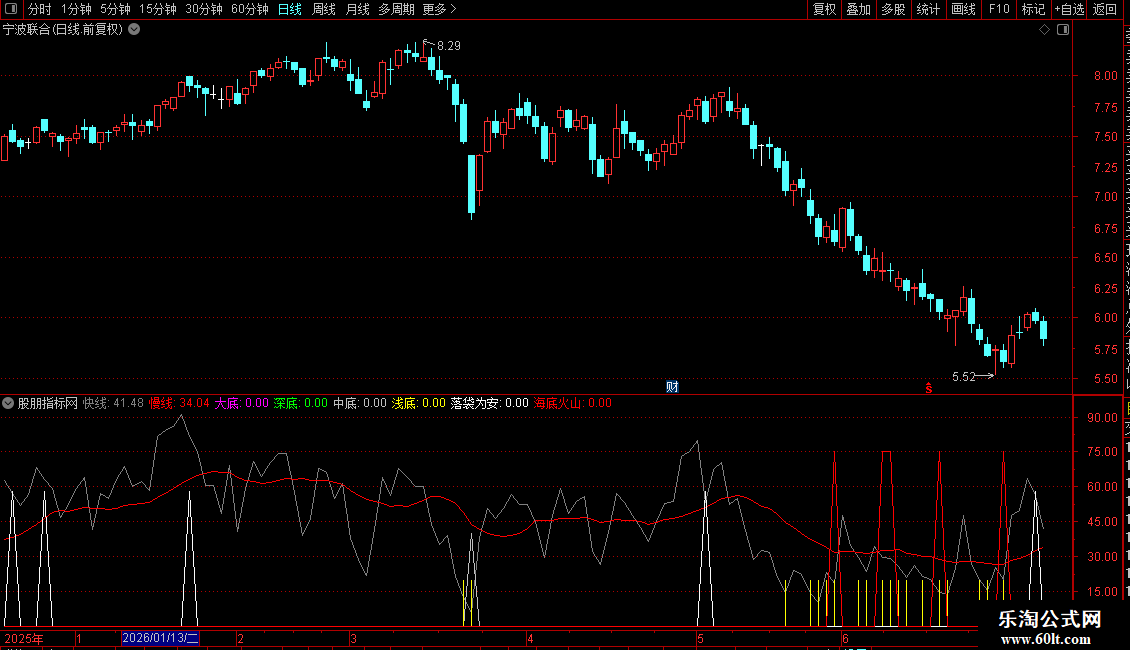Click month 3 on the time axis

(353, 639)
